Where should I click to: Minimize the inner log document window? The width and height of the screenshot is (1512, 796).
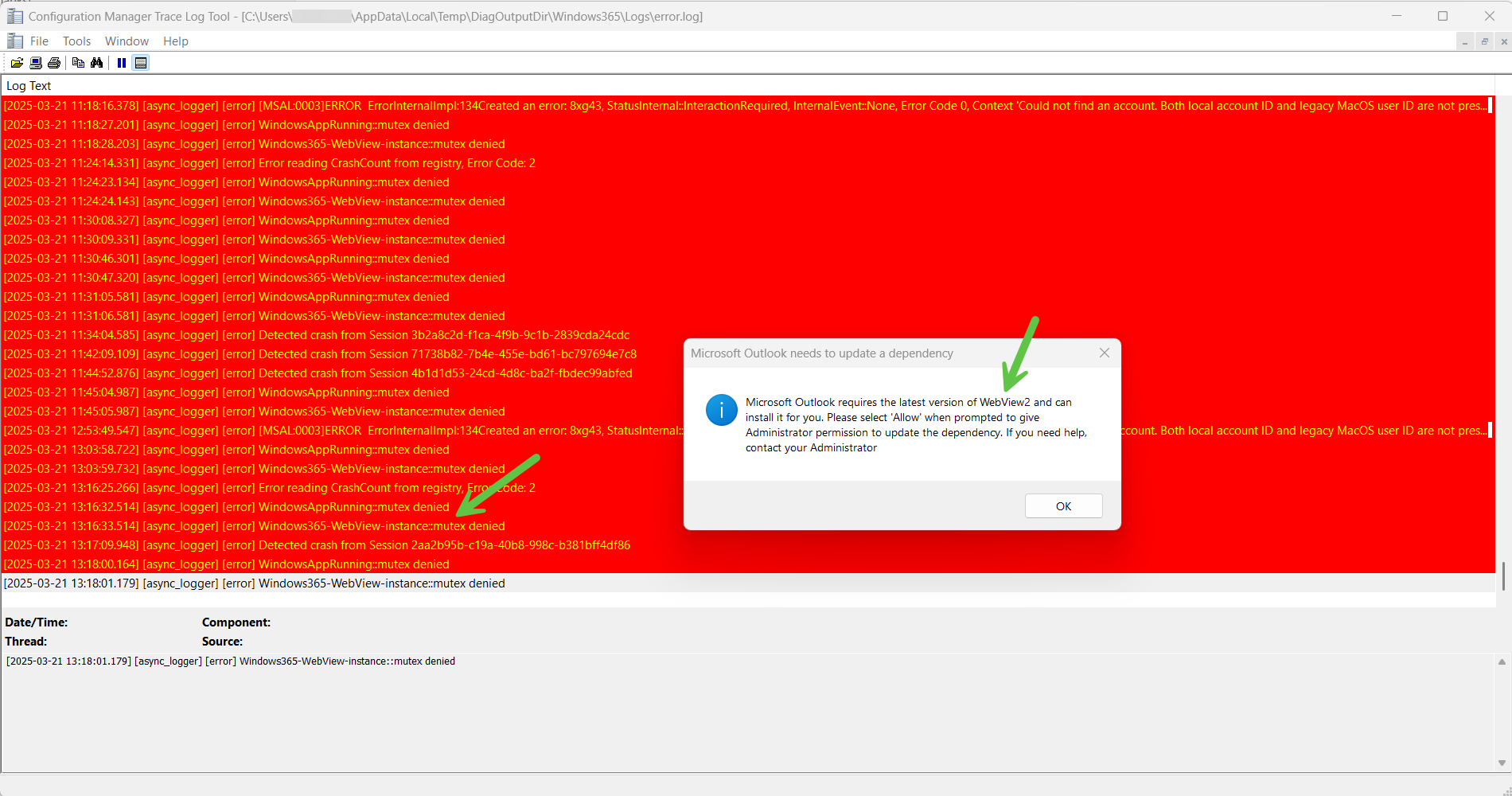coord(1465,41)
